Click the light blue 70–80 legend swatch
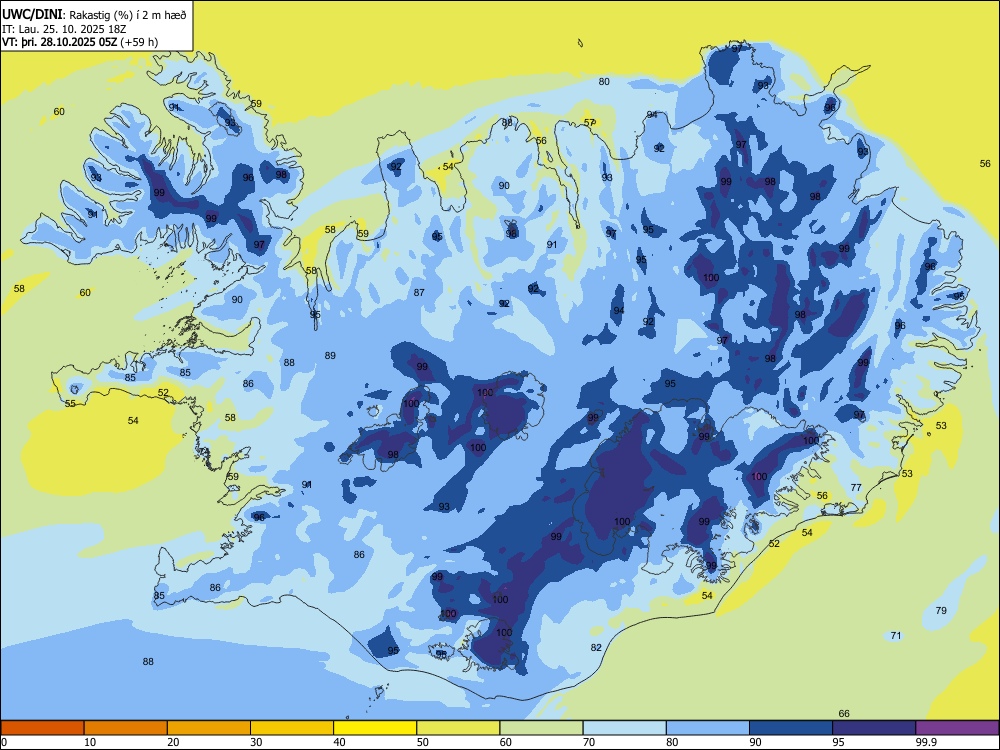 (624, 728)
